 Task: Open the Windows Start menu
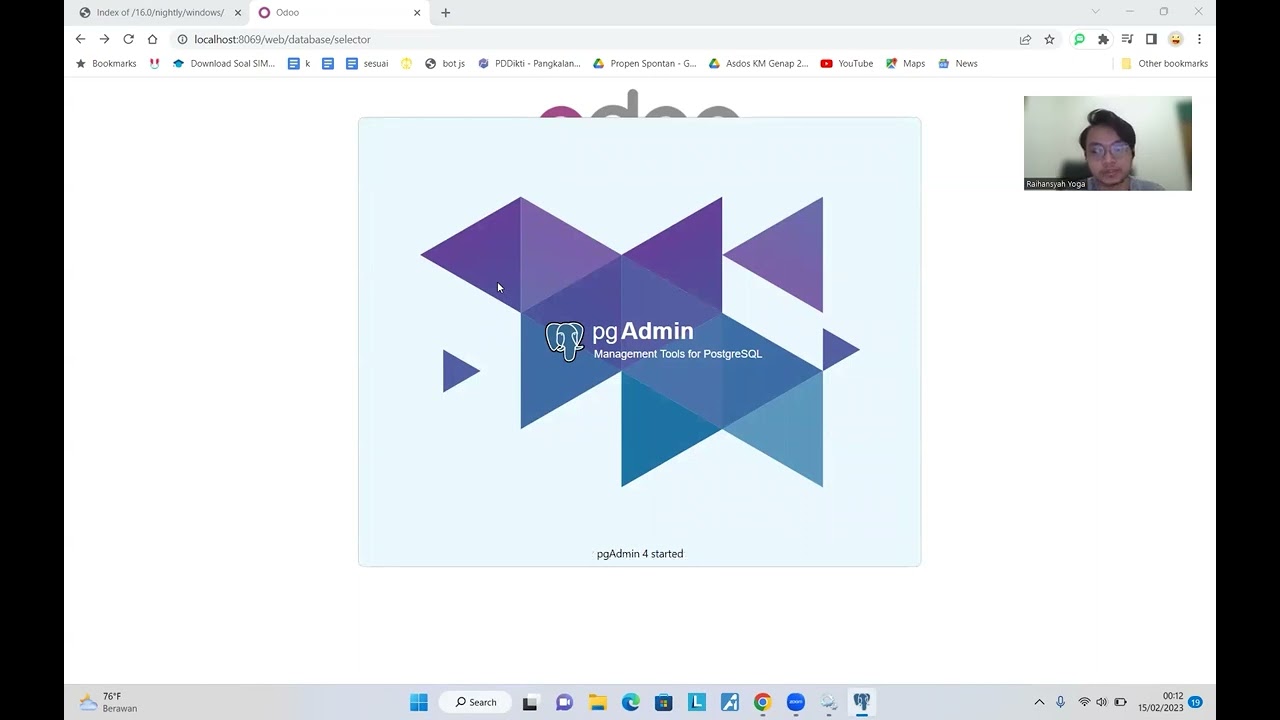419,702
